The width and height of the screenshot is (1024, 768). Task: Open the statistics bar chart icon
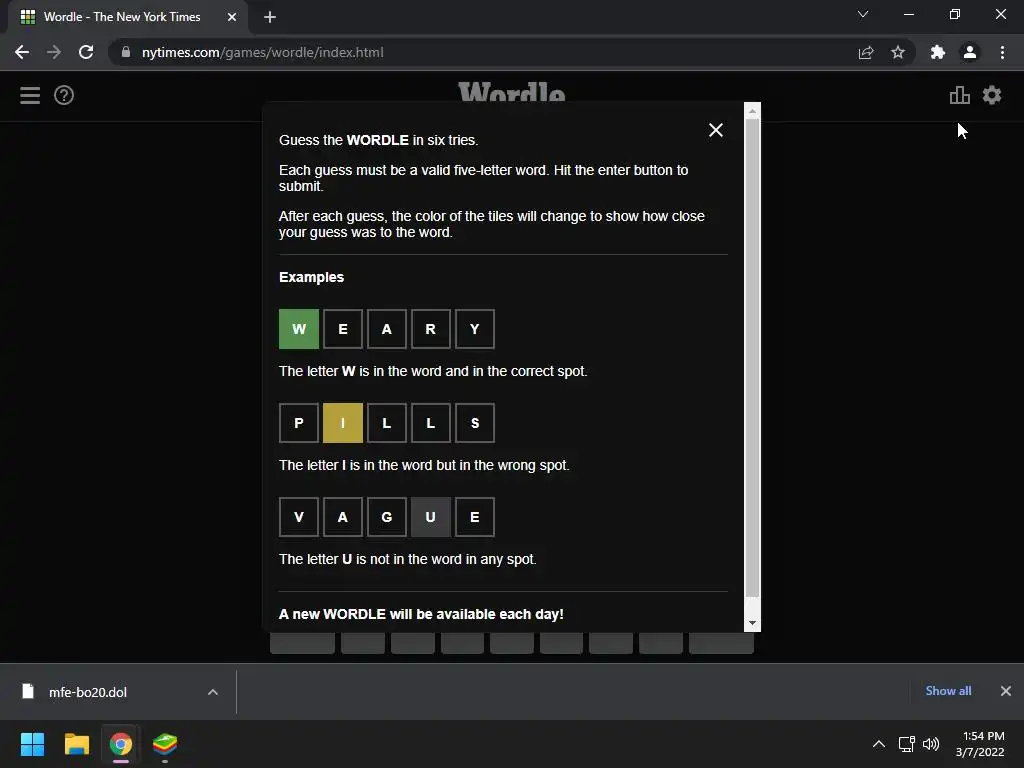[959, 95]
